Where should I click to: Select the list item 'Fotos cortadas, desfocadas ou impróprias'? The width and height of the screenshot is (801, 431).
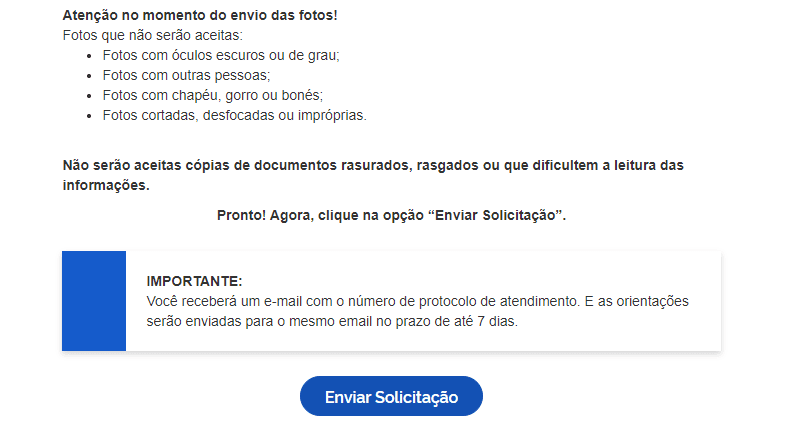point(234,116)
